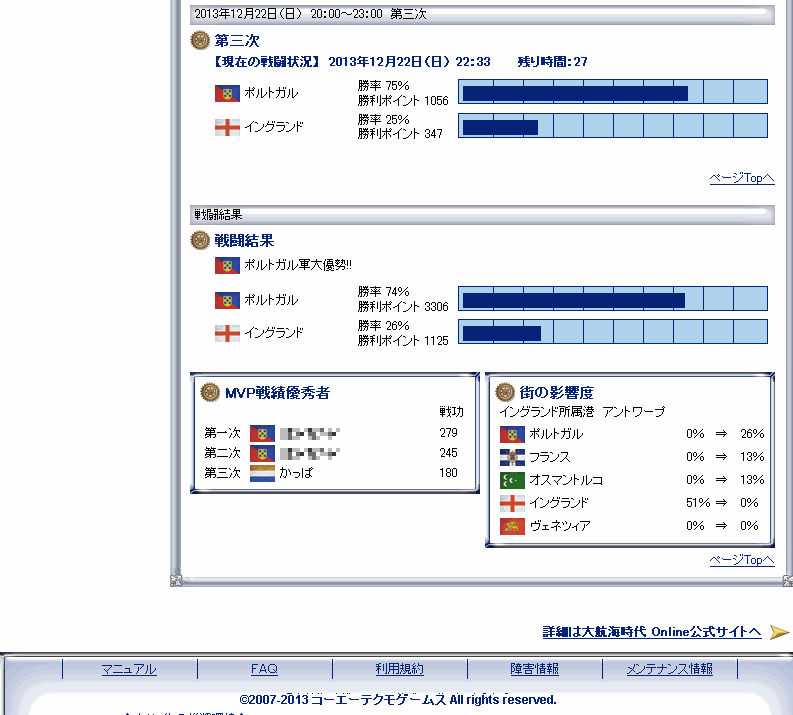
Task: Click Portugal flag in 第三次 battle status
Action: 227,93
